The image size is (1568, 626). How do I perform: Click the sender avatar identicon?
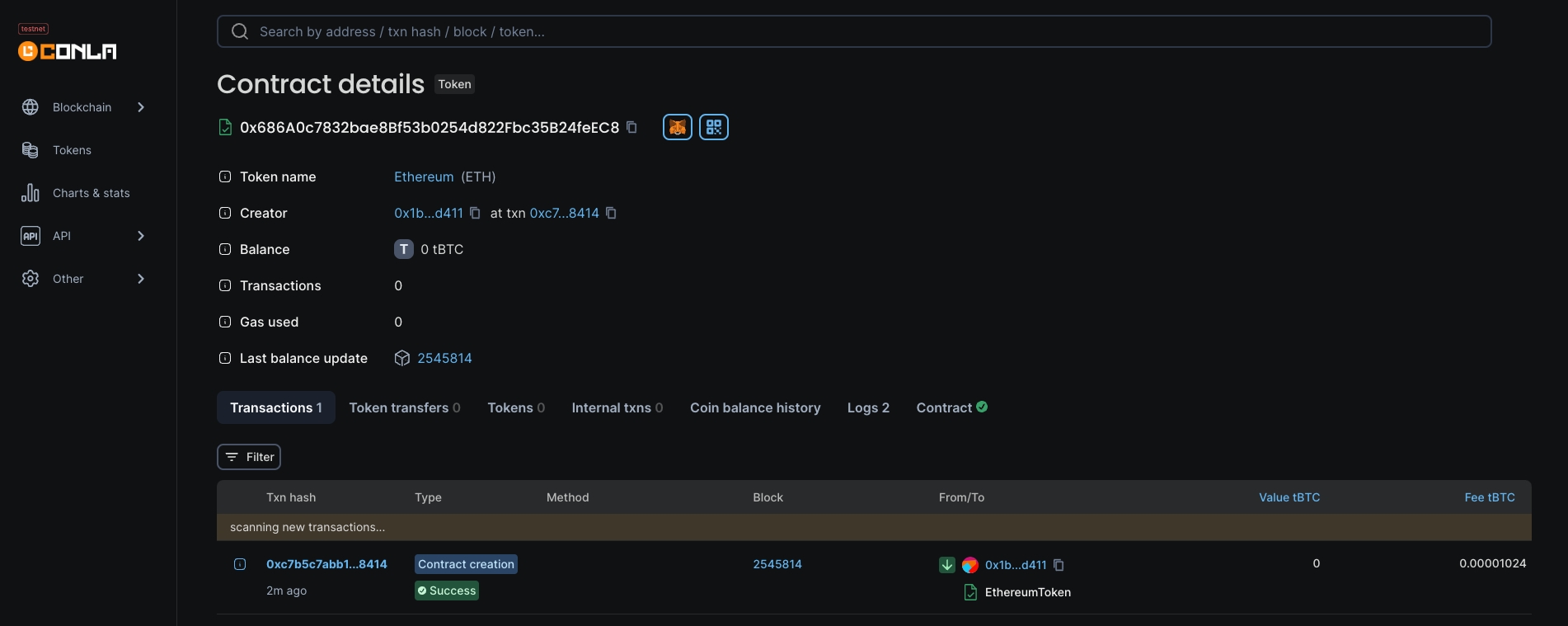click(x=970, y=565)
